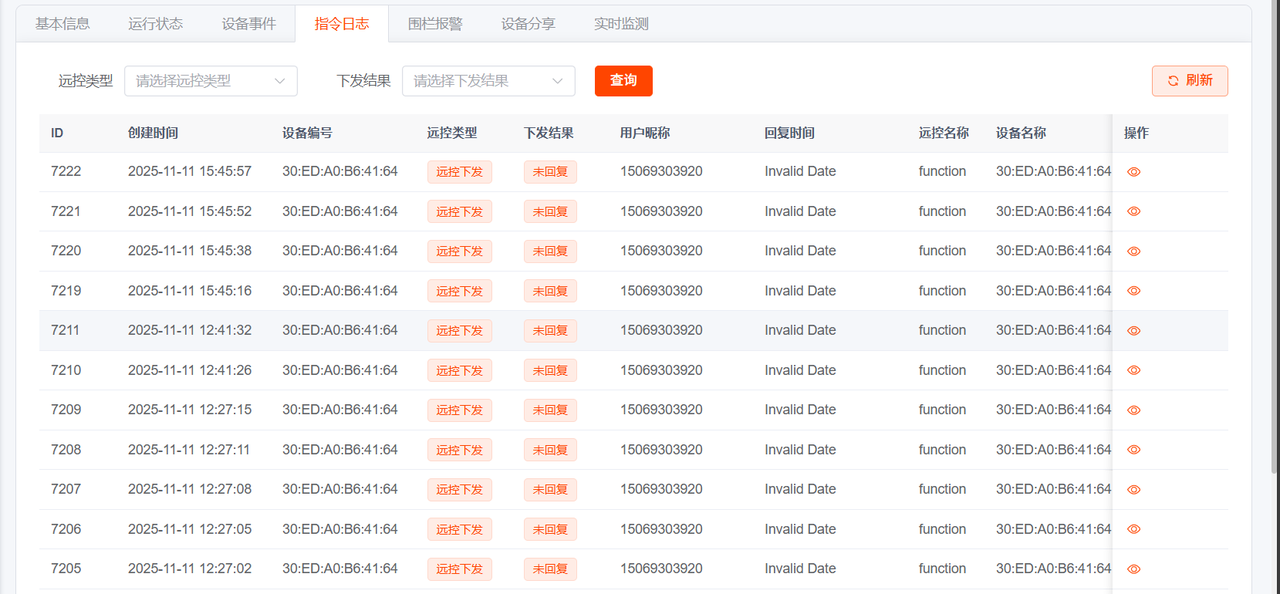Click the 未回复 tag in row 7222
Viewport: 1280px width, 594px height.
tap(550, 172)
